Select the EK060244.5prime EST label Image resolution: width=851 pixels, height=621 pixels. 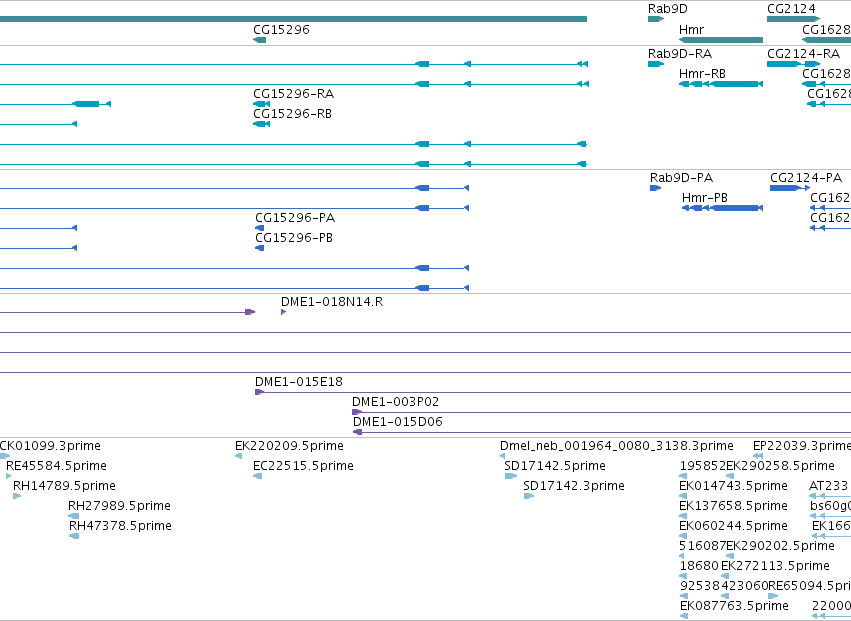click(733, 526)
